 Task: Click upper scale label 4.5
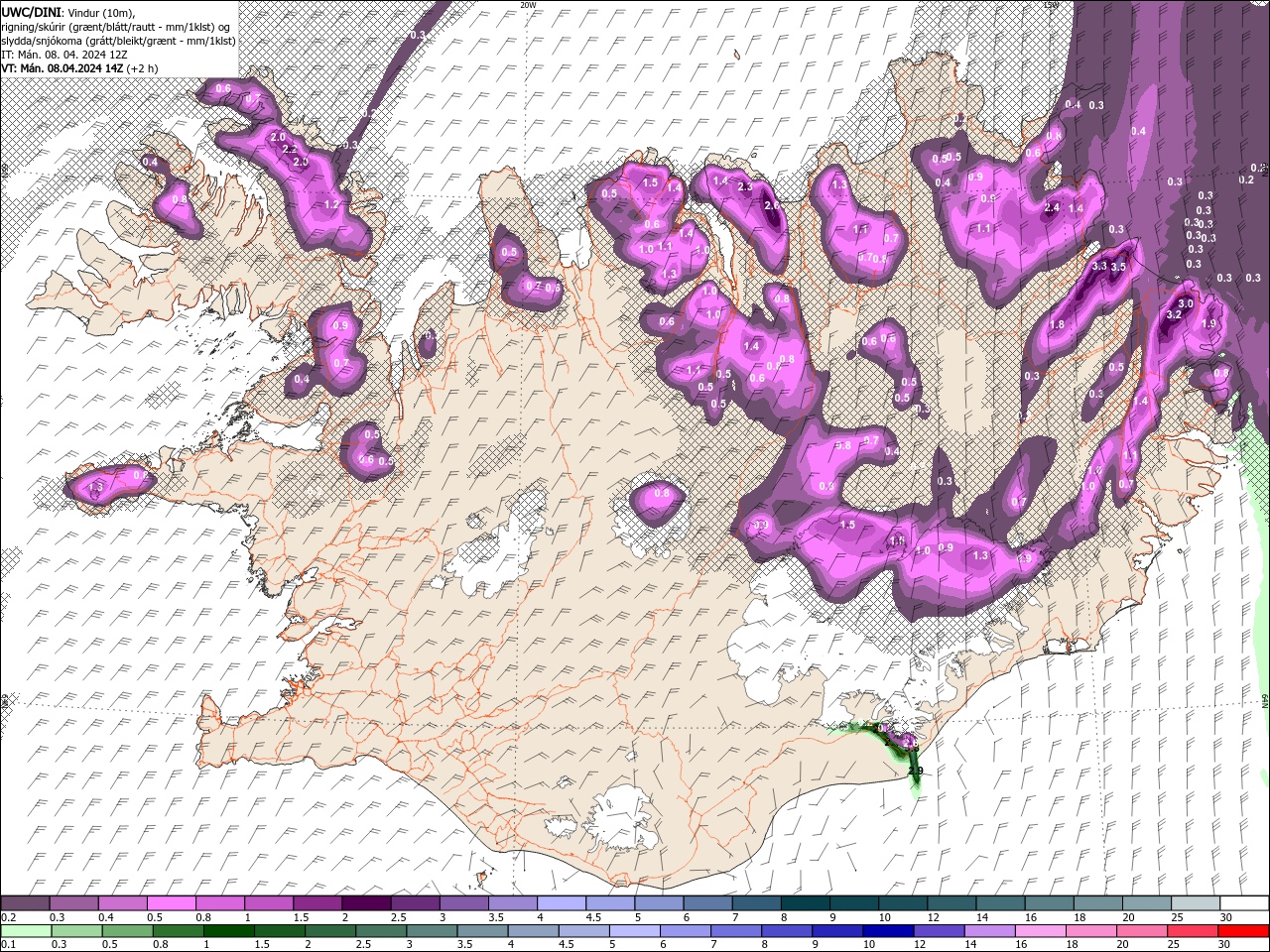(593, 917)
